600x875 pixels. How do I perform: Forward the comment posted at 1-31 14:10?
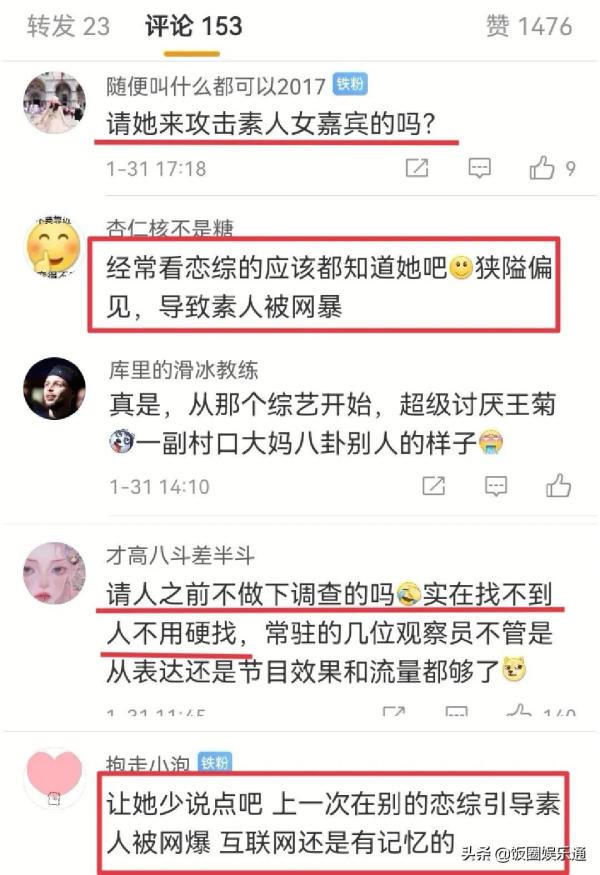point(433,486)
